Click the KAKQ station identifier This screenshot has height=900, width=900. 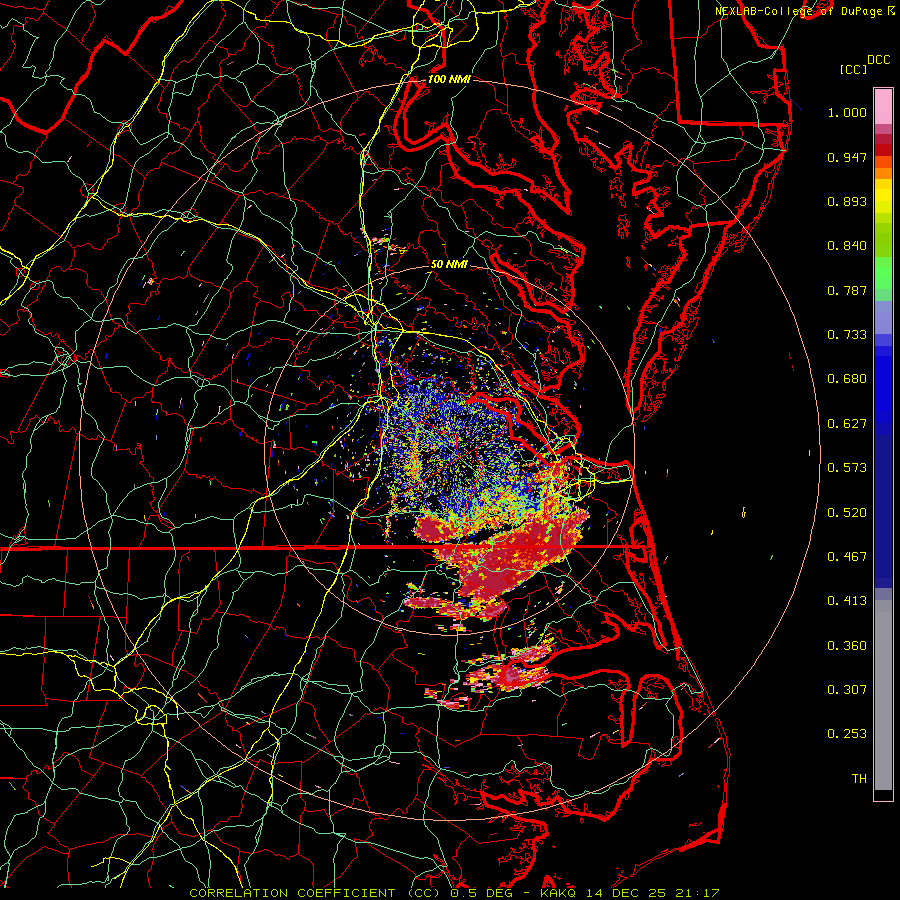coord(560,893)
